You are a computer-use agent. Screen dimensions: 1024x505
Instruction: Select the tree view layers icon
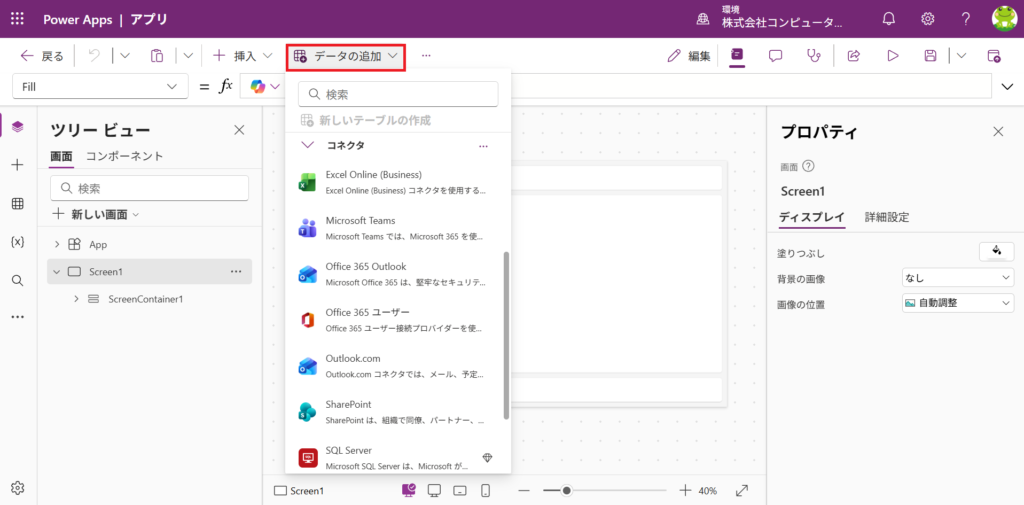click(18, 127)
